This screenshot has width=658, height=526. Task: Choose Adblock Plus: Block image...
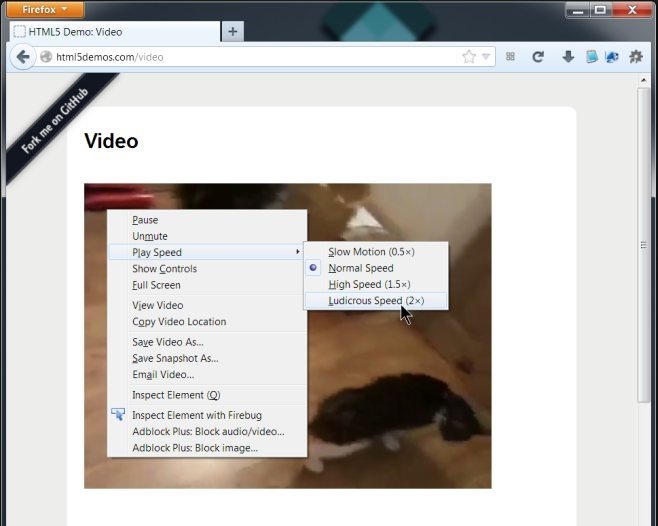point(207,448)
